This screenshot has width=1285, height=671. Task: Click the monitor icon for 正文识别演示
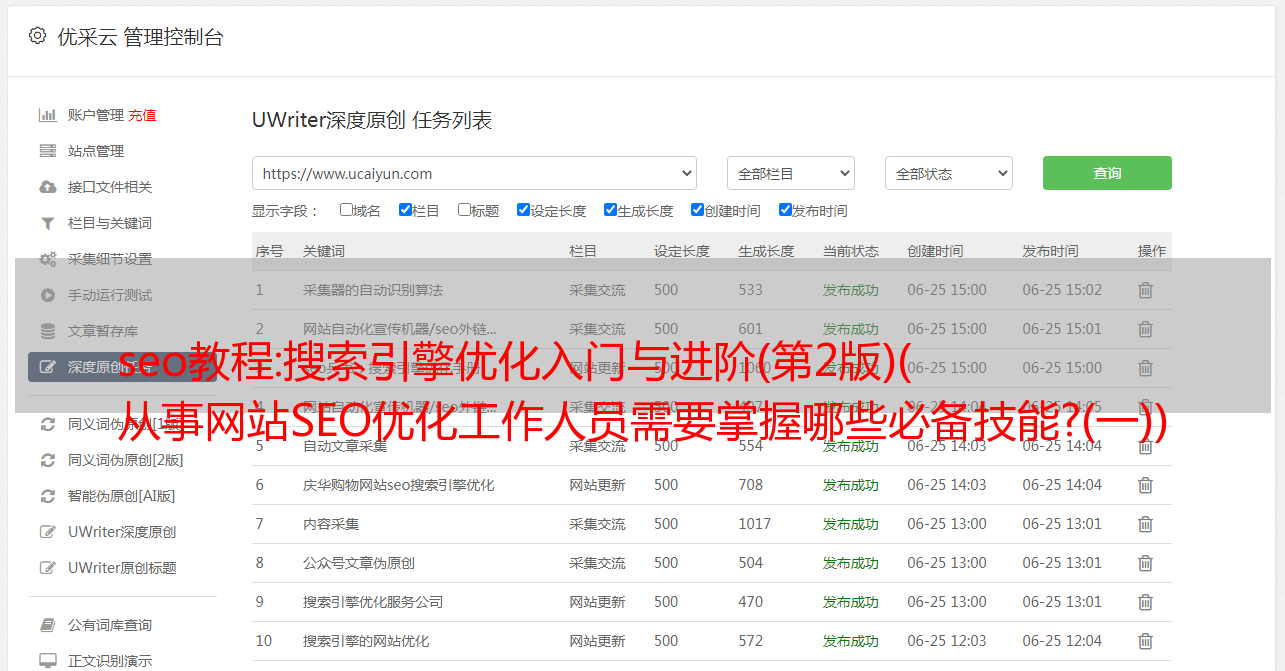coord(47,661)
